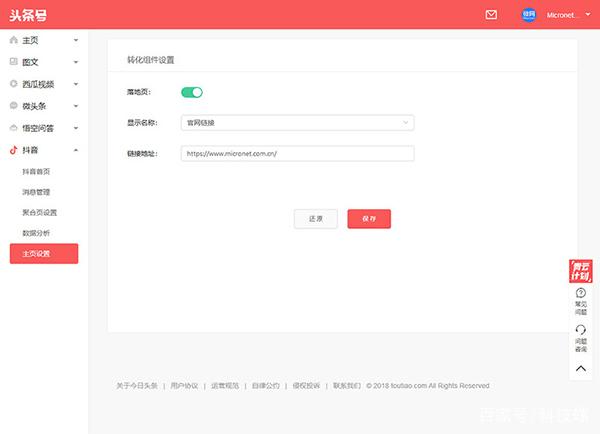Expand the 图文 menu arrow
Viewport: 600px width, 434px height.
[x=76, y=62]
